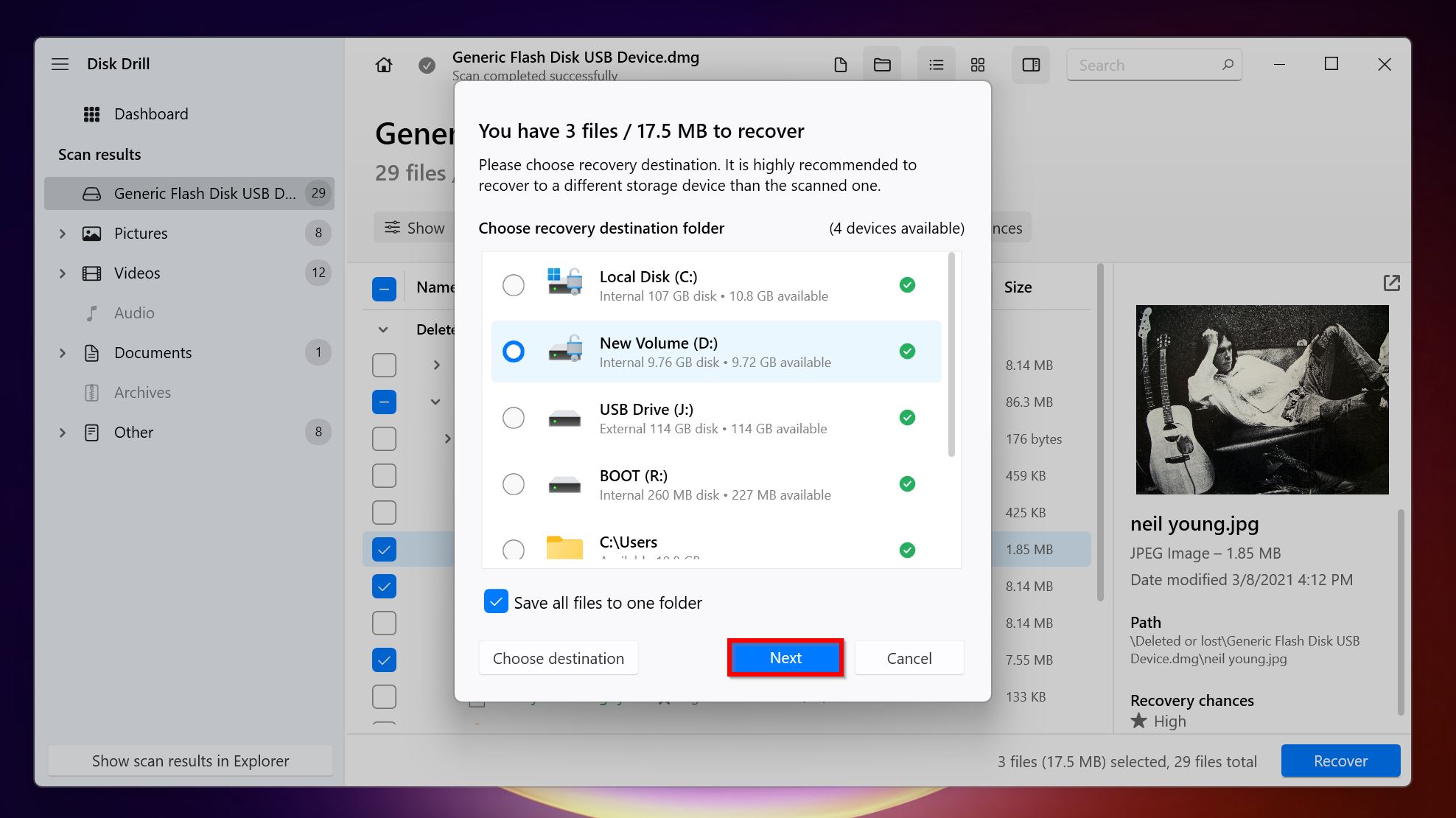Click the Size column header
Screen dimensions: 1456x818
click(x=1018, y=287)
